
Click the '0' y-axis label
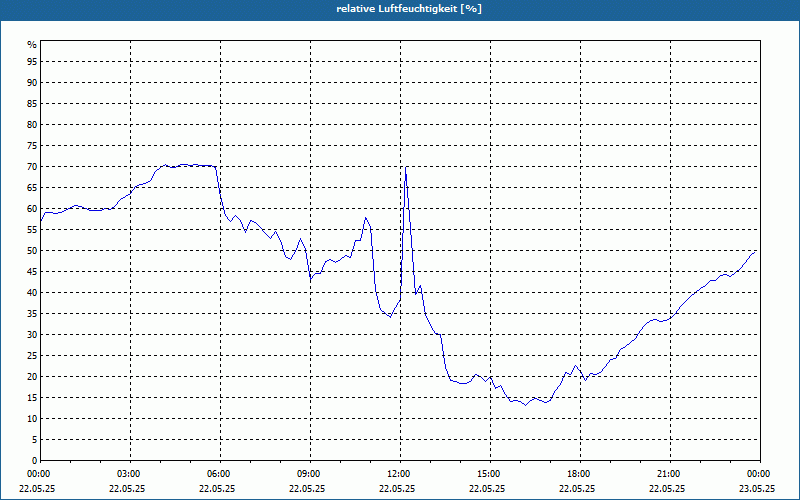click(x=35, y=461)
